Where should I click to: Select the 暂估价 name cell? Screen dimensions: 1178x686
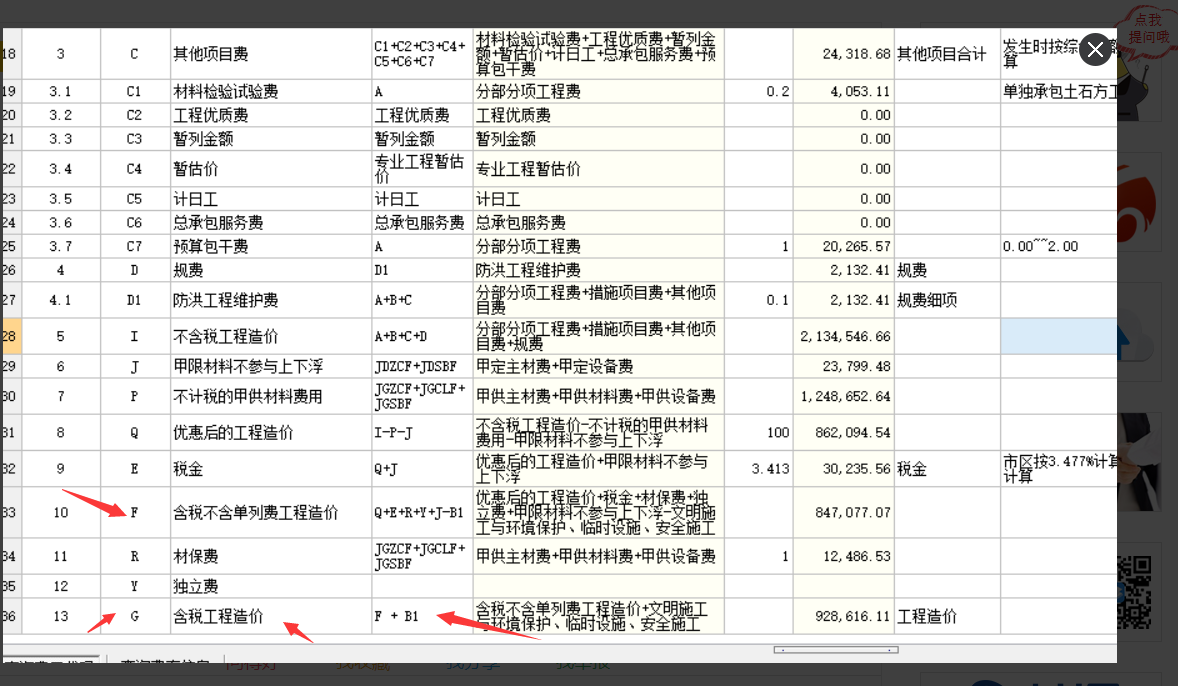[x=270, y=169]
